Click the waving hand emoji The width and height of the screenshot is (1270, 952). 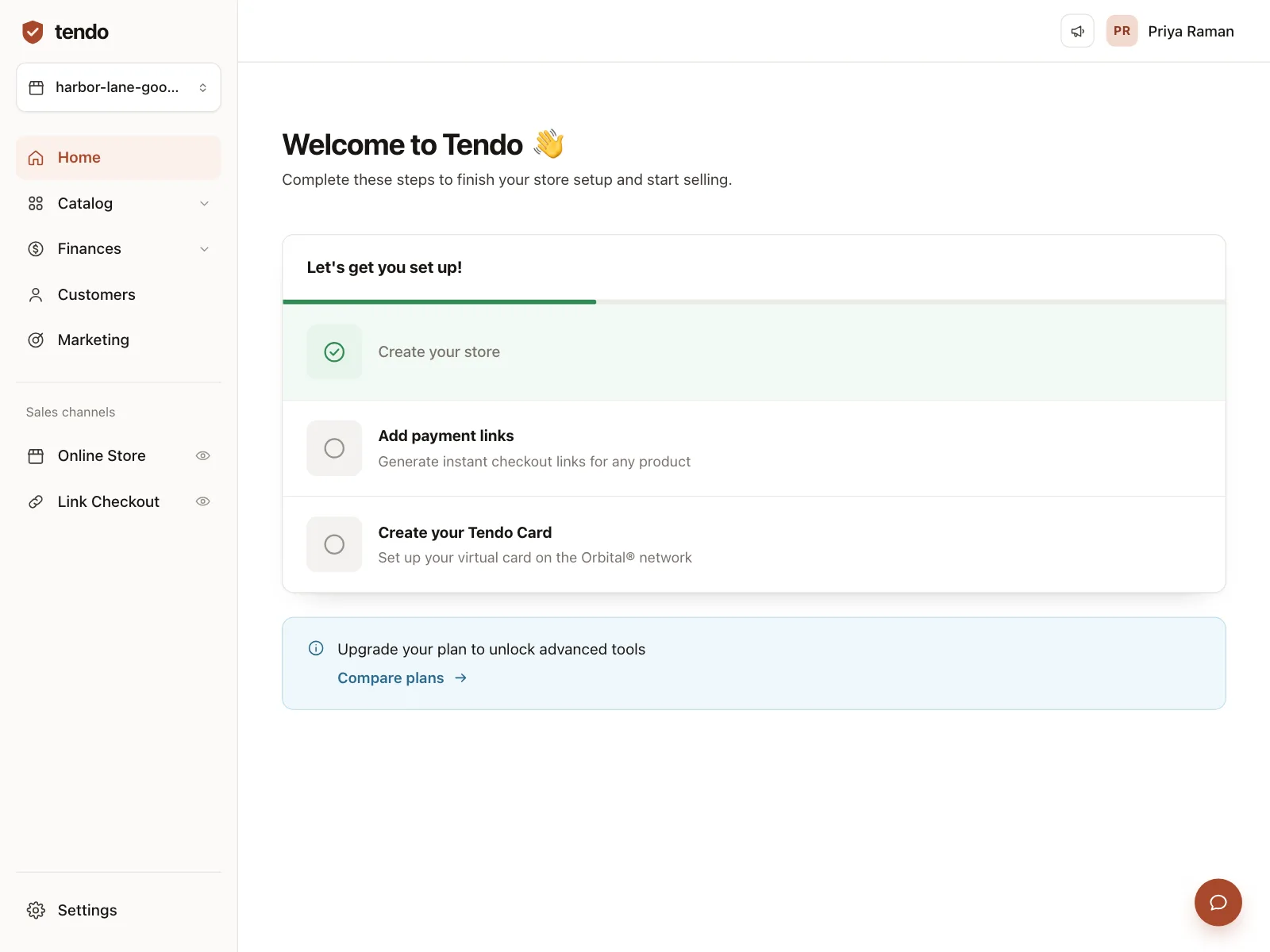[x=548, y=144]
